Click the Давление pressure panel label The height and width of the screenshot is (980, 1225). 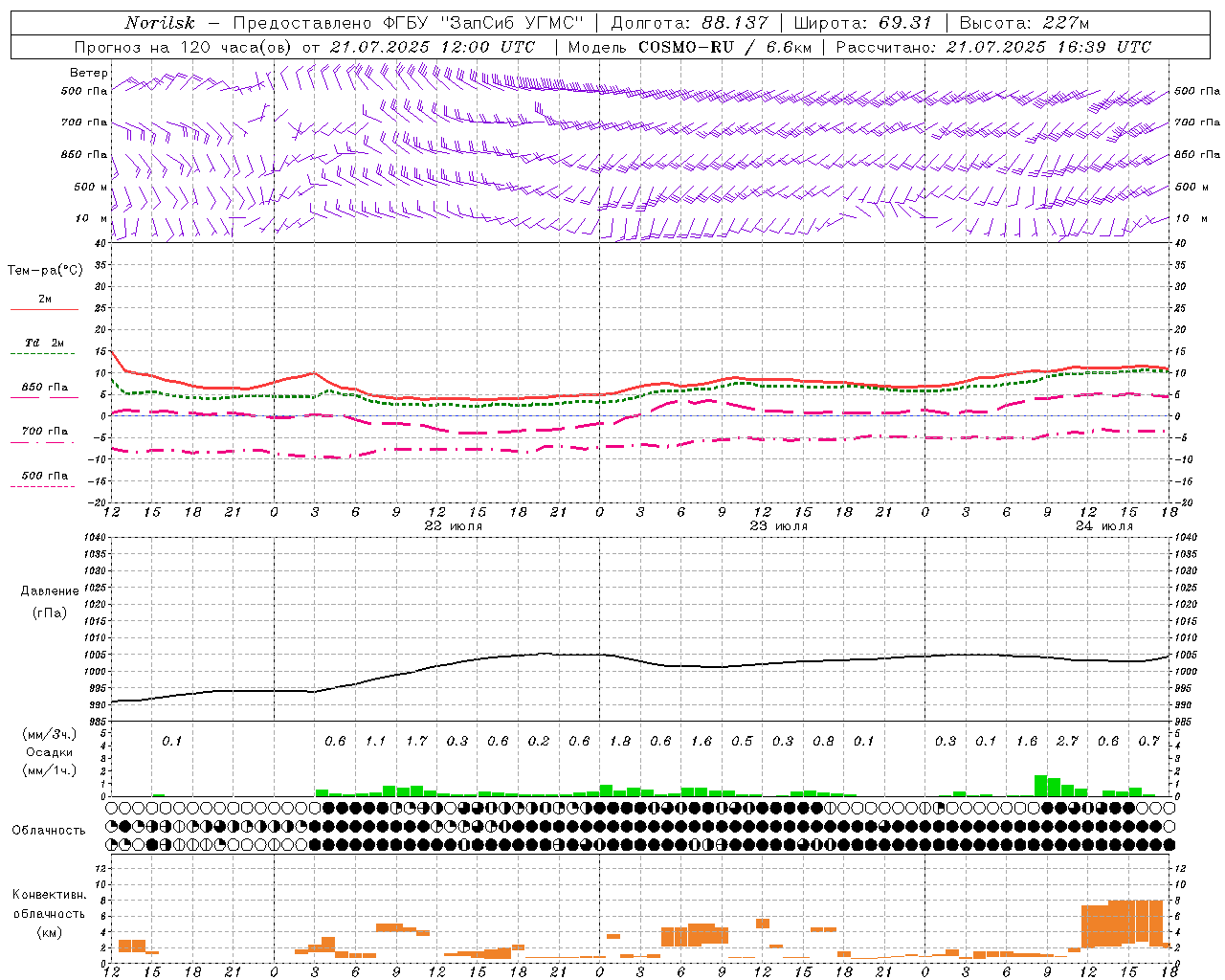[50, 591]
